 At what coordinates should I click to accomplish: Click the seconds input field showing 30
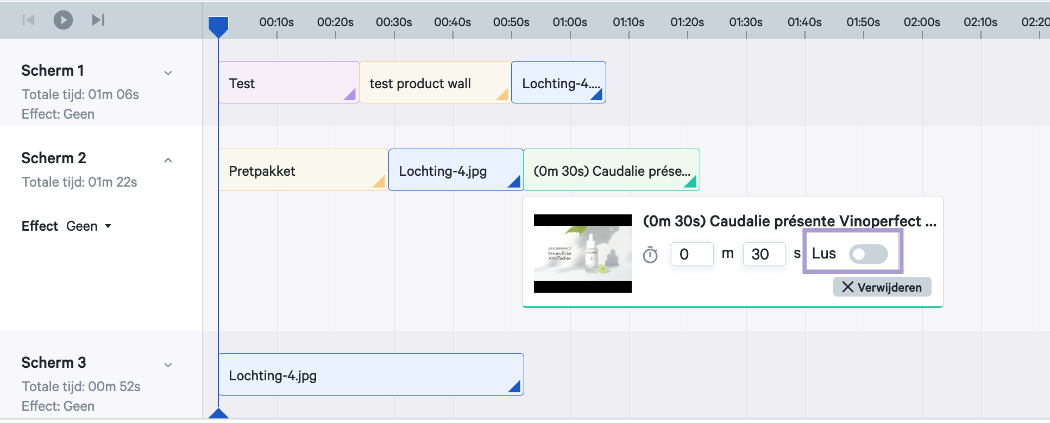click(x=764, y=254)
